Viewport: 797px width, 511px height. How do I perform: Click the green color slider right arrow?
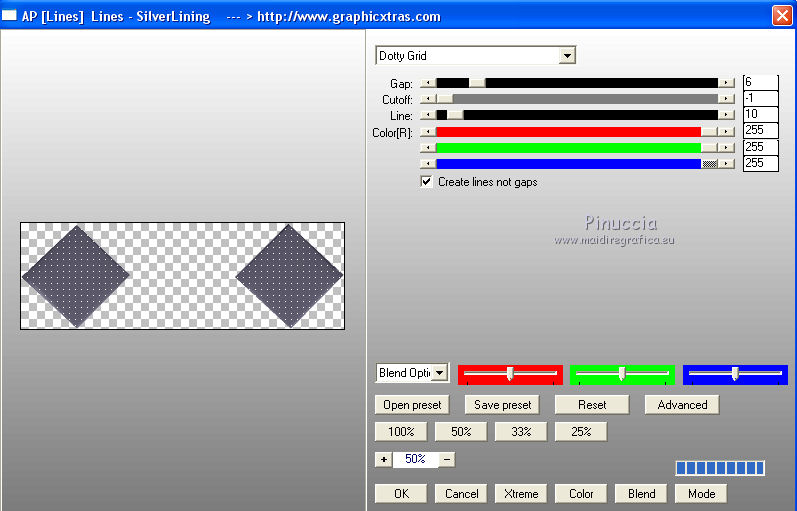(x=726, y=147)
